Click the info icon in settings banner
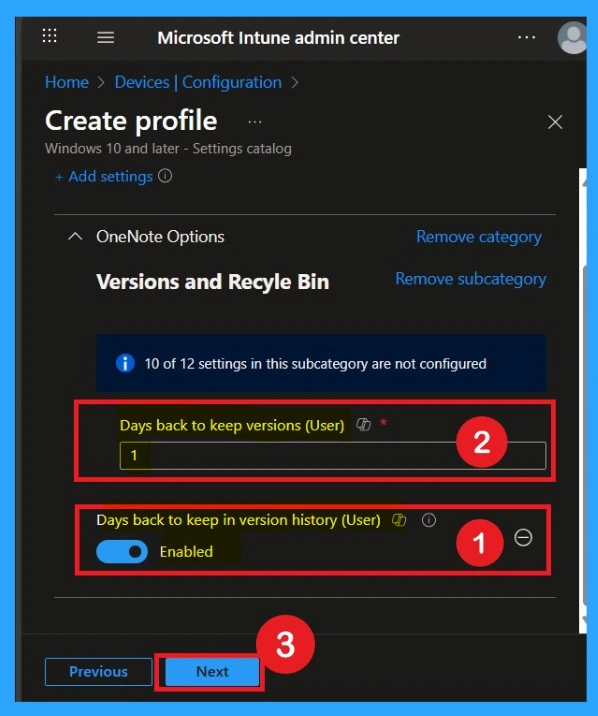This screenshot has height=716, width=598. coord(125,363)
